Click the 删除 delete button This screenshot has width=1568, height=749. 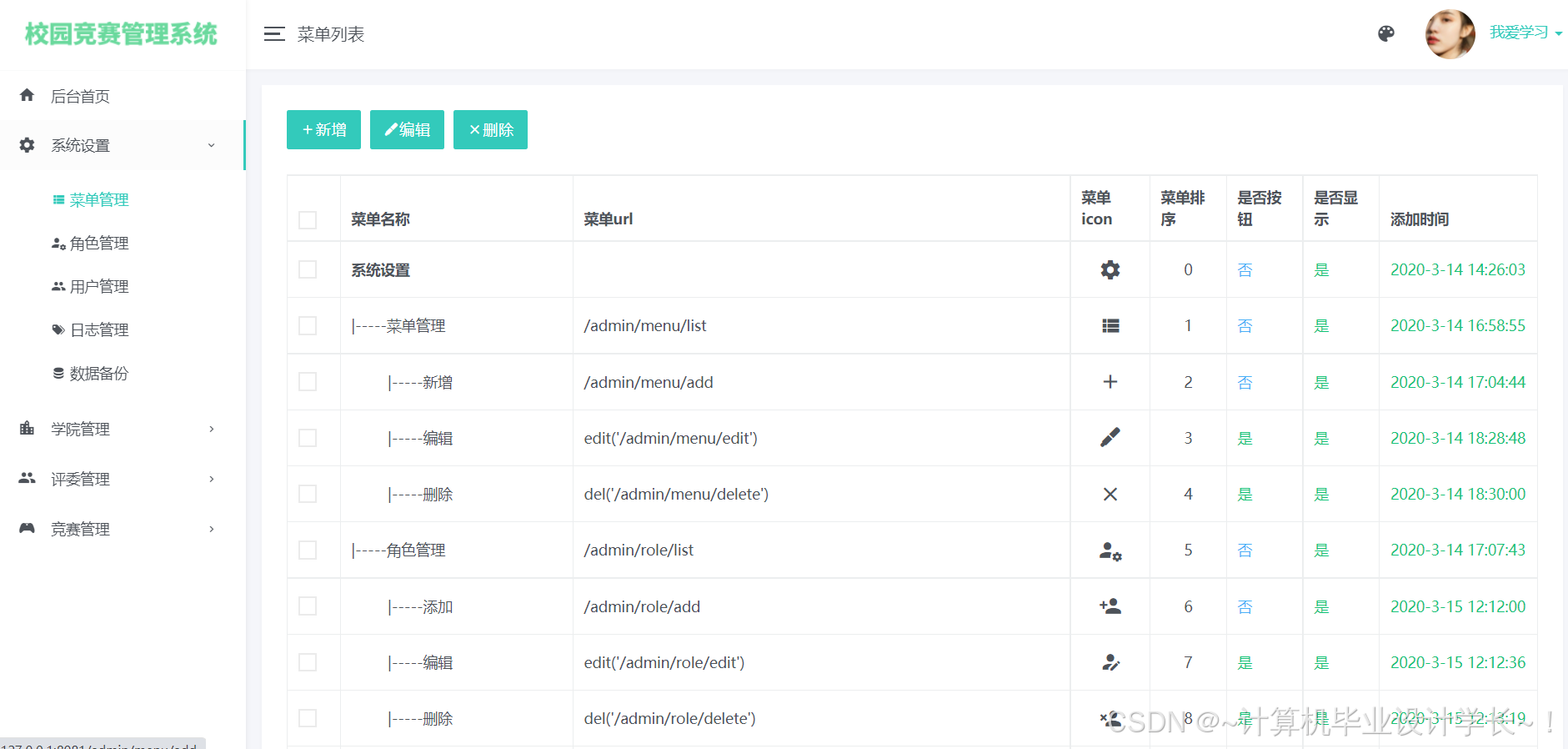(x=490, y=129)
